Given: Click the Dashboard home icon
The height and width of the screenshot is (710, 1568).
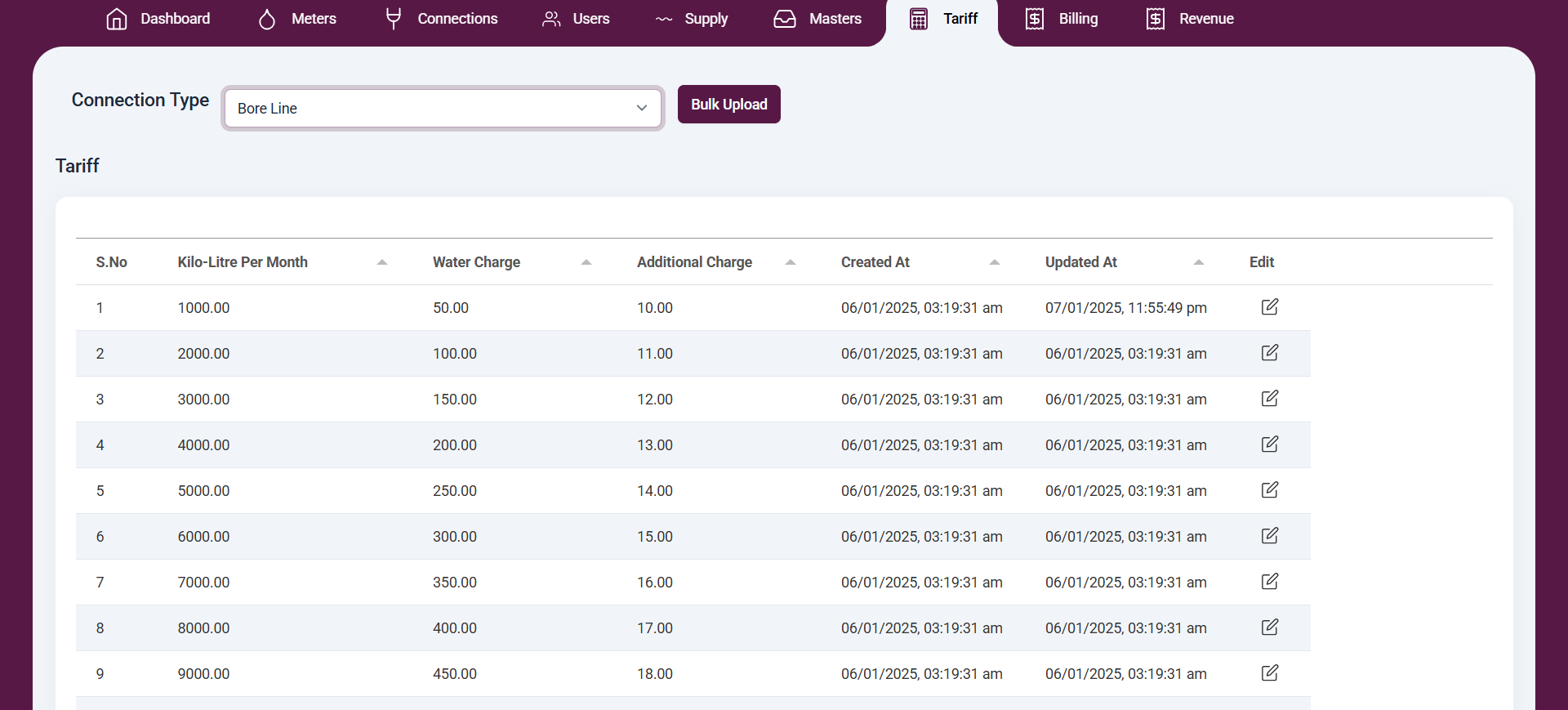Looking at the screenshot, I should pos(117,19).
